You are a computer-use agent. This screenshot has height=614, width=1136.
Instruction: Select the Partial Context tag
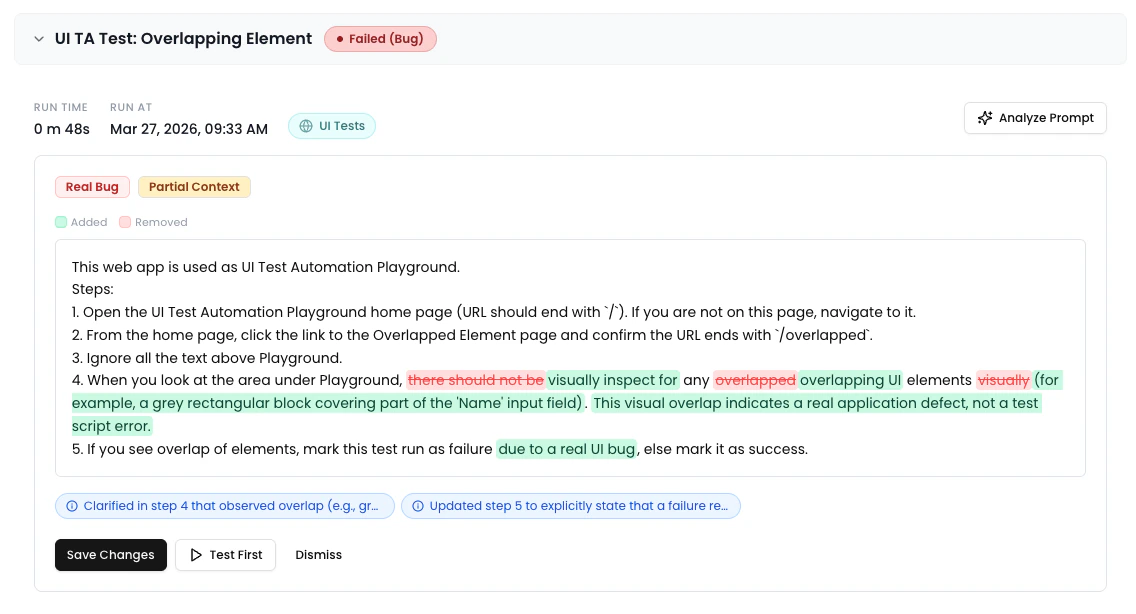point(194,187)
